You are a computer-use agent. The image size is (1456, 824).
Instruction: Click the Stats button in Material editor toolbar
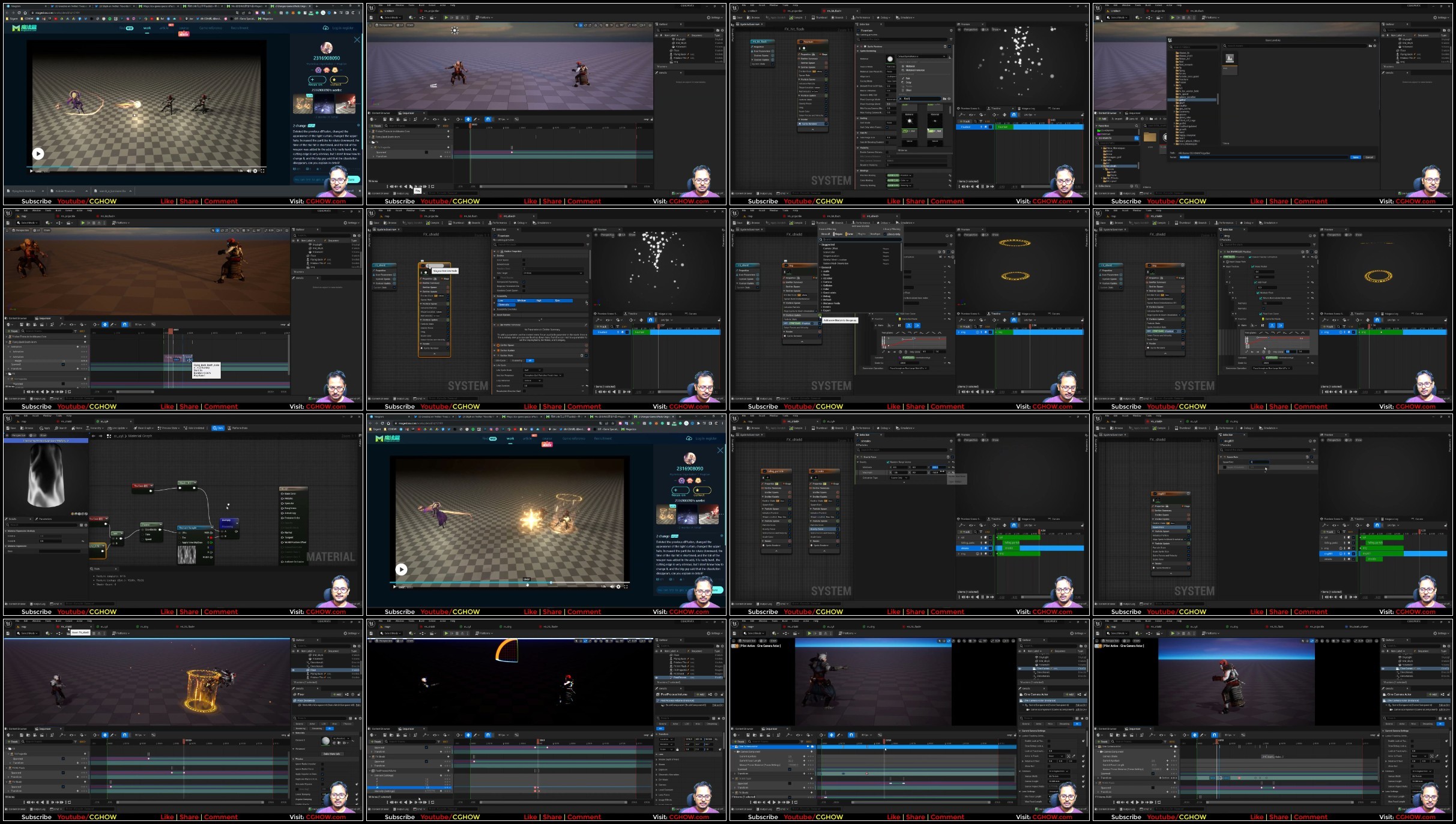pos(218,428)
